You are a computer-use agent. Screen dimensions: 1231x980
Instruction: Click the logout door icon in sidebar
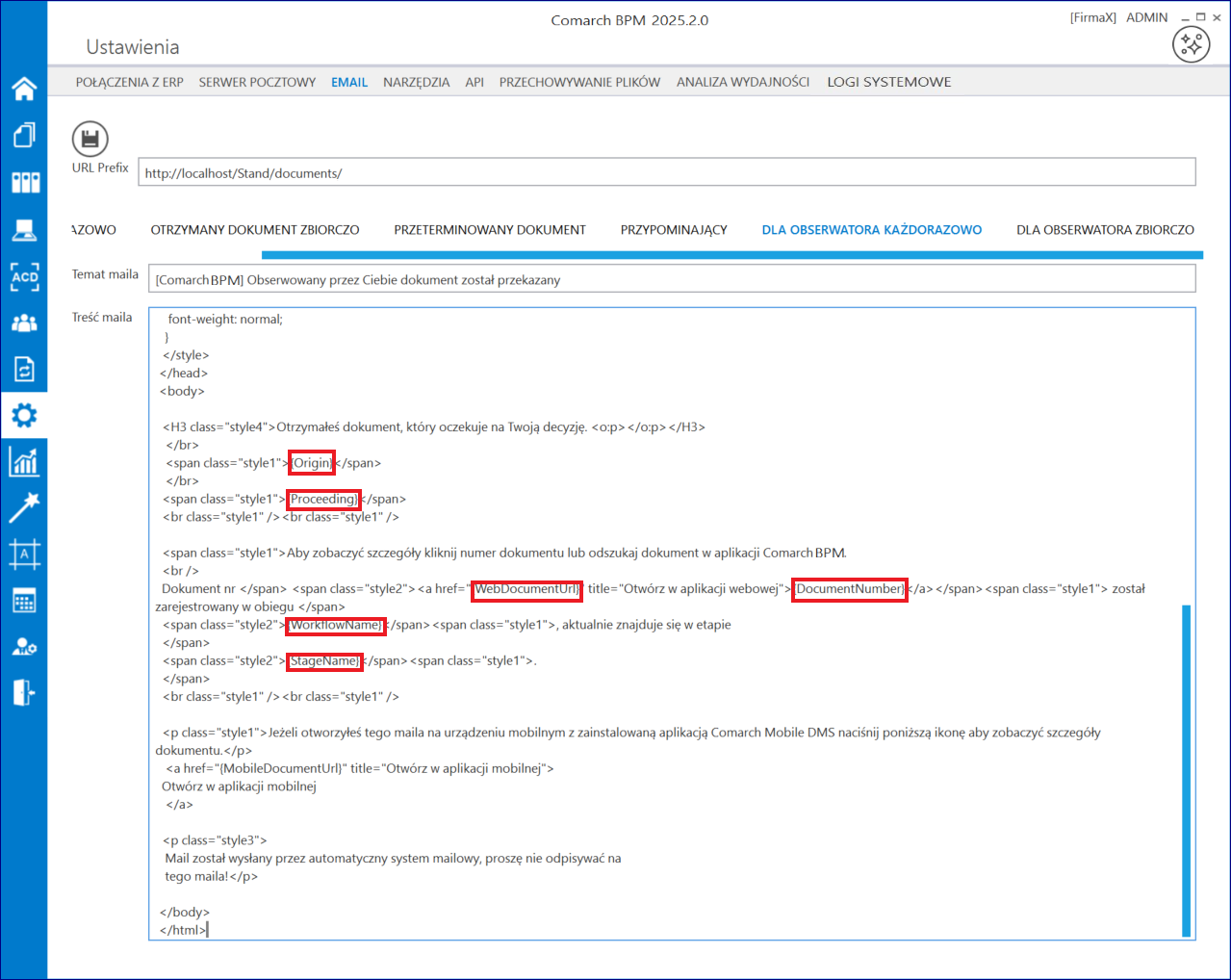[x=24, y=692]
